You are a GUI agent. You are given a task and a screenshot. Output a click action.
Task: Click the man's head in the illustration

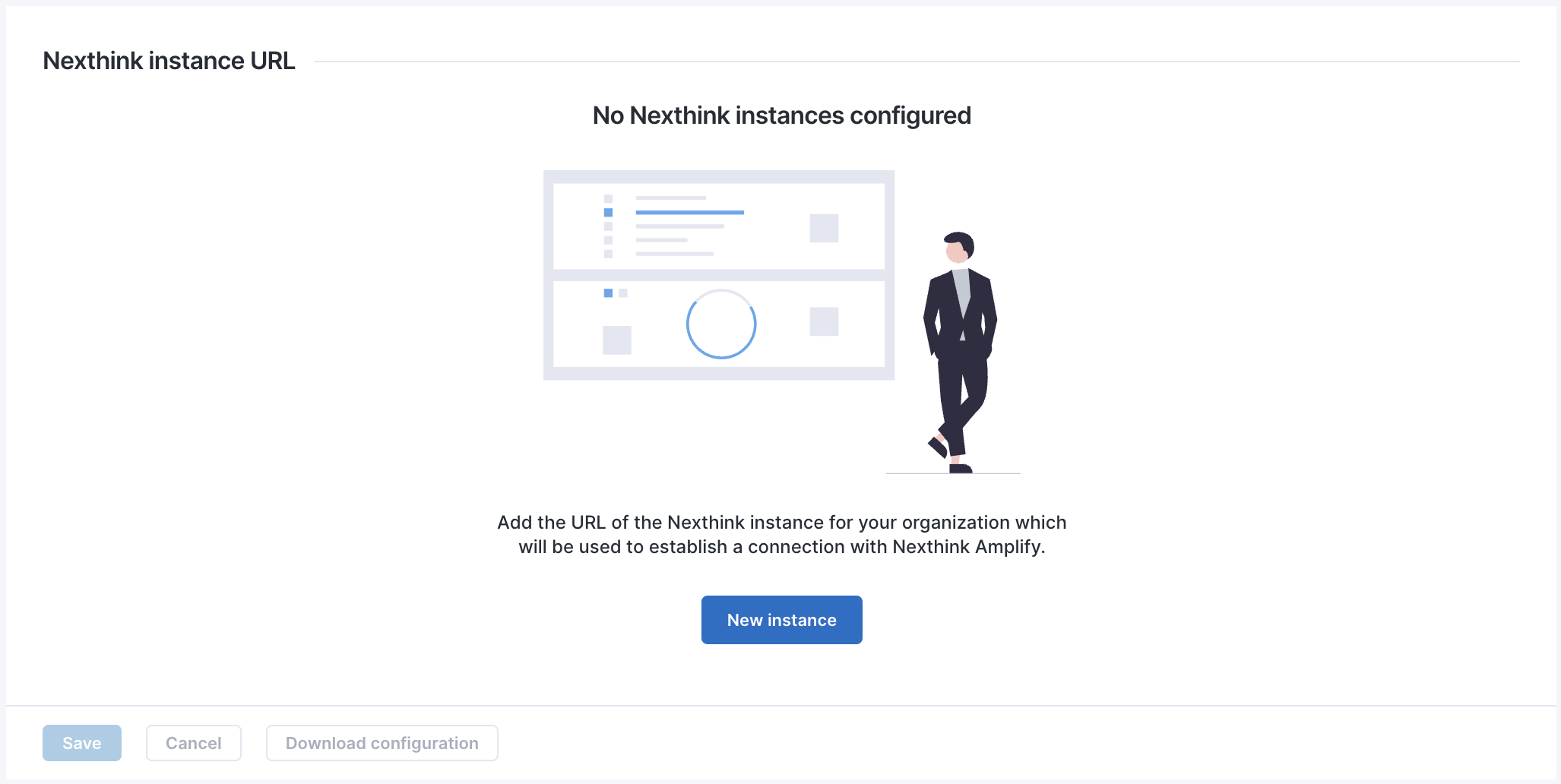958,247
